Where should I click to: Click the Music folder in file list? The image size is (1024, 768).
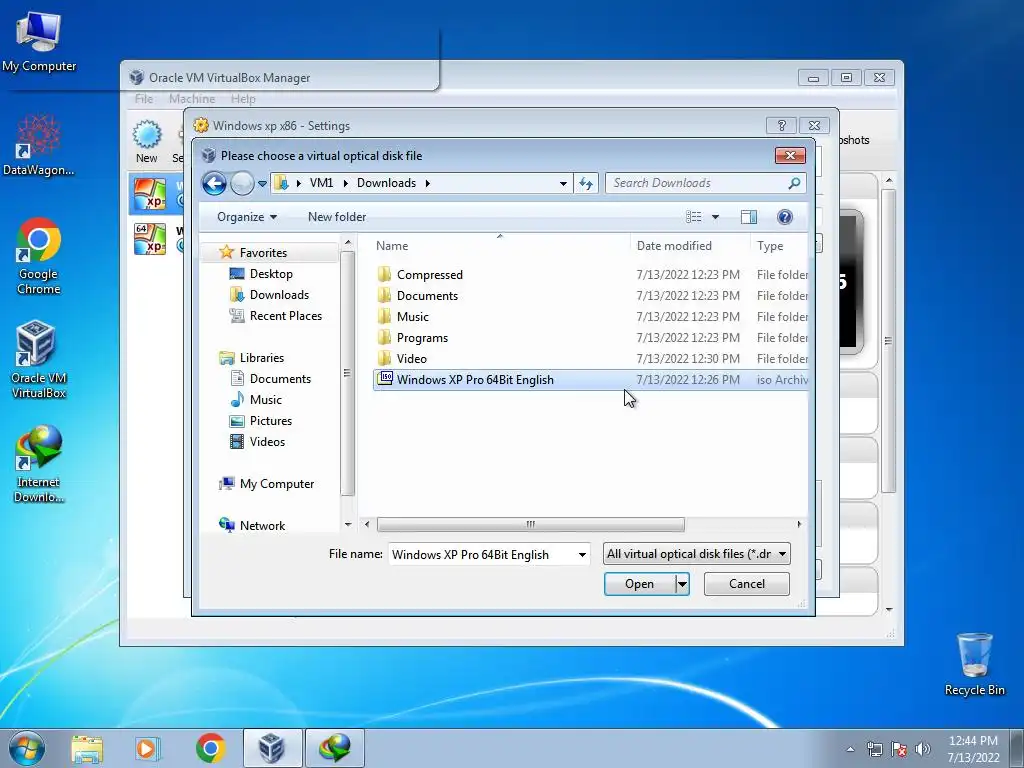413,317
